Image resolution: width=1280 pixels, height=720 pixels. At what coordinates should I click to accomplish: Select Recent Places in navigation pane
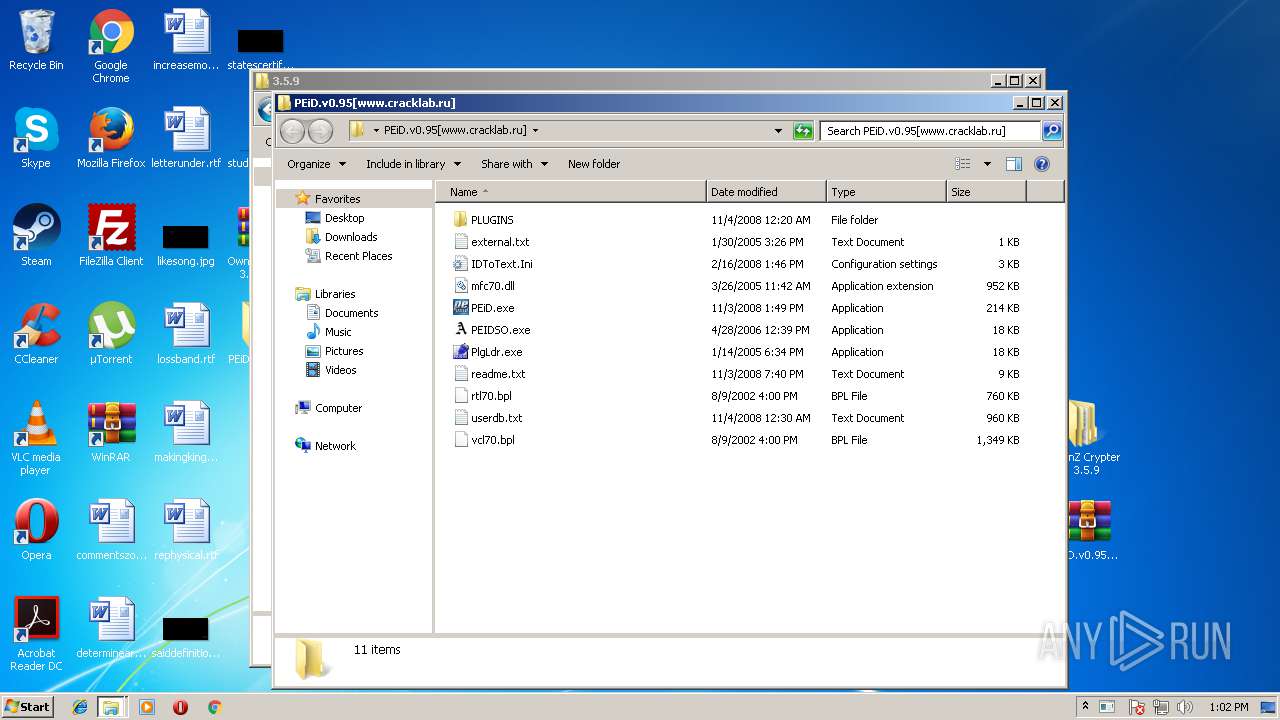(x=358, y=256)
